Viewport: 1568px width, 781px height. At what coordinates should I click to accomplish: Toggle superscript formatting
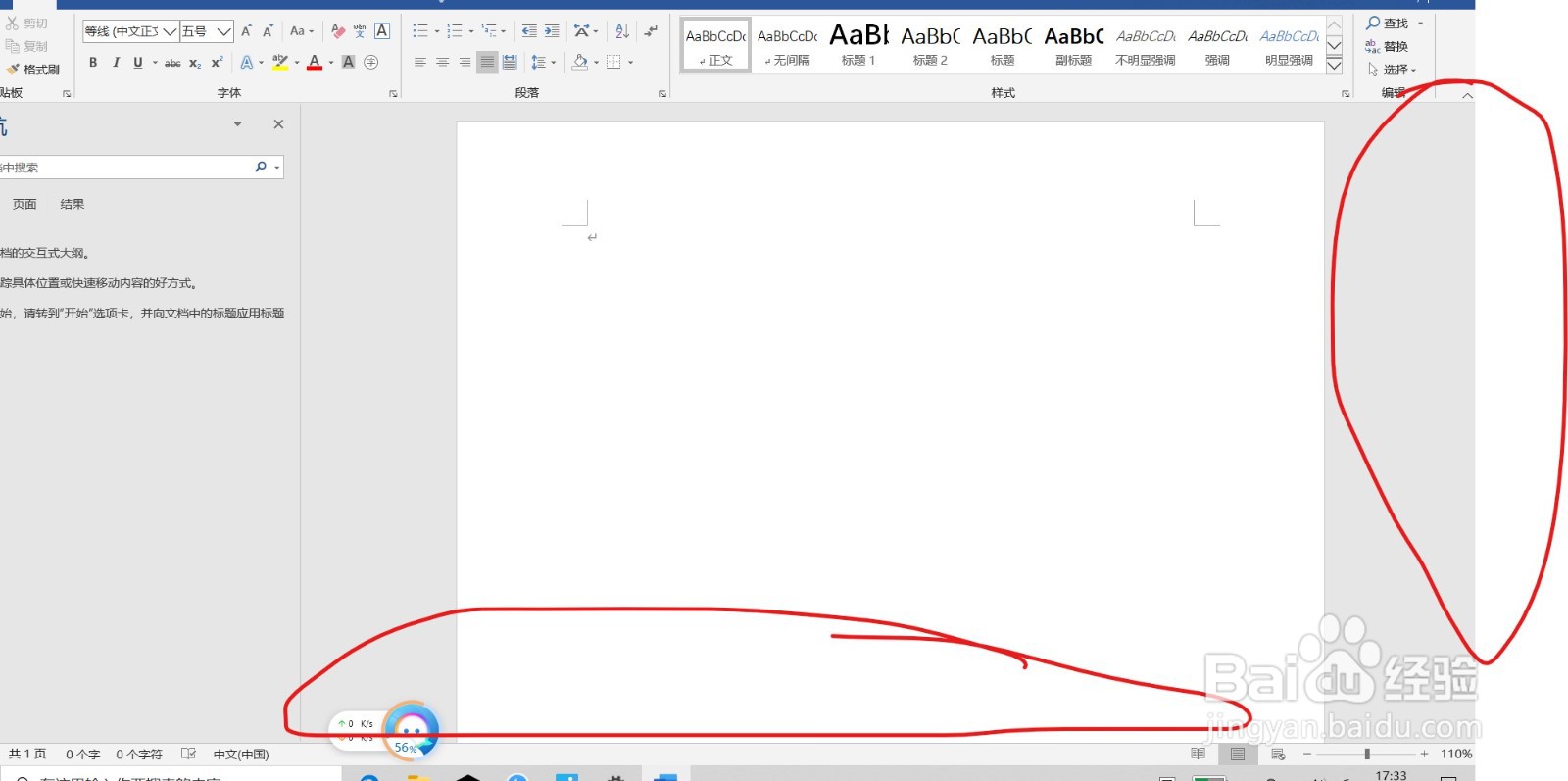coord(217,63)
